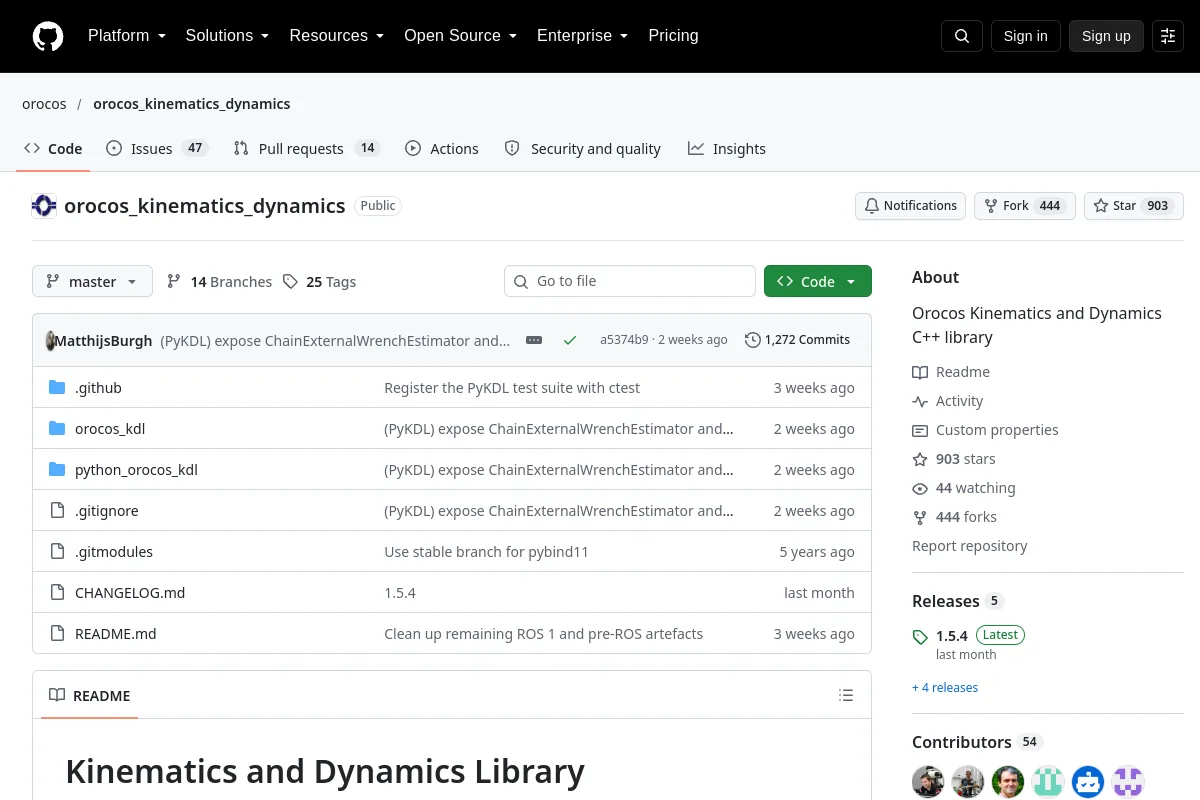This screenshot has height=800, width=1200.
Task: Open the master branch dropdown
Action: 92,282
